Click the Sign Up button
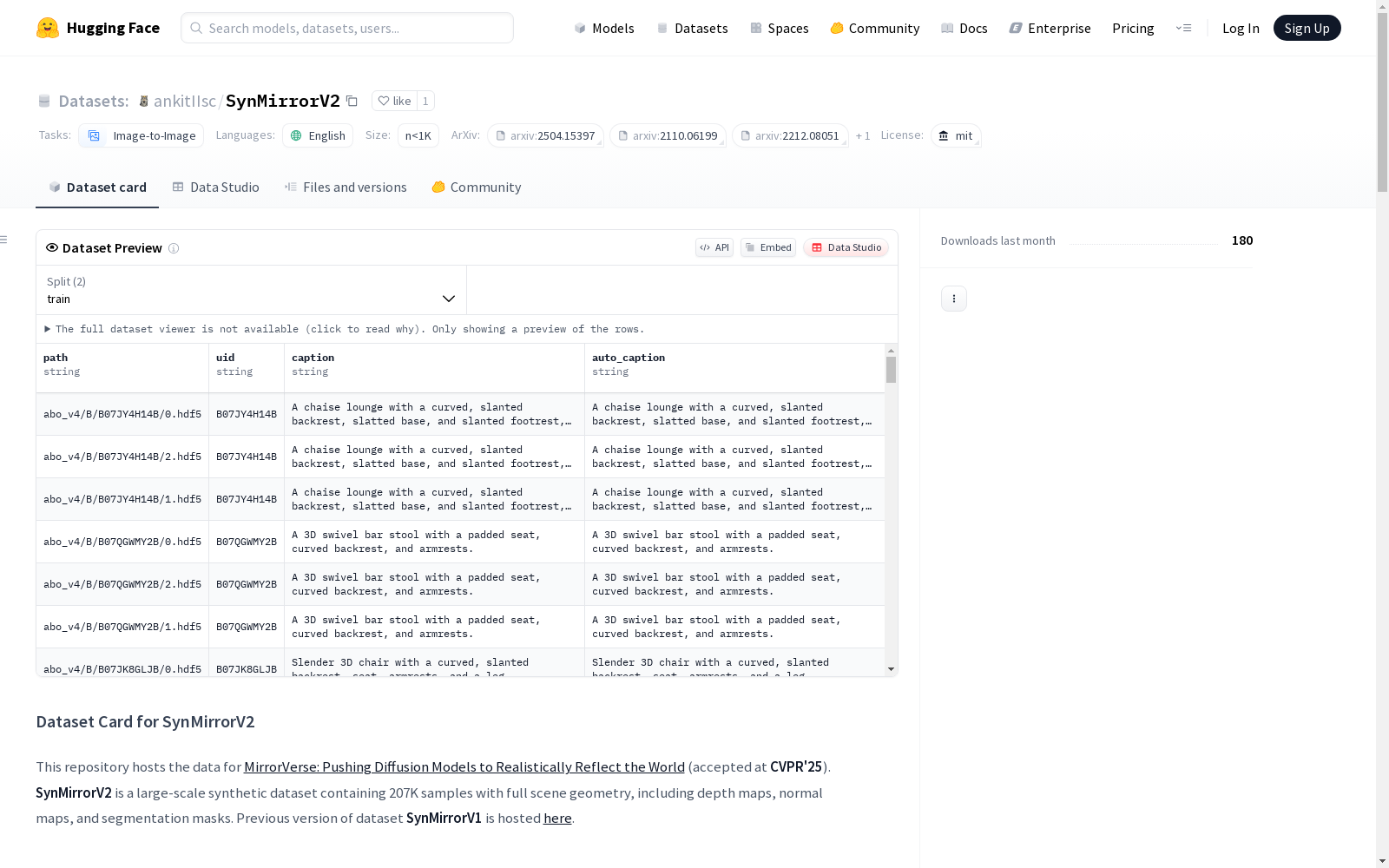This screenshot has height=868, width=1389. pyautogui.click(x=1307, y=28)
